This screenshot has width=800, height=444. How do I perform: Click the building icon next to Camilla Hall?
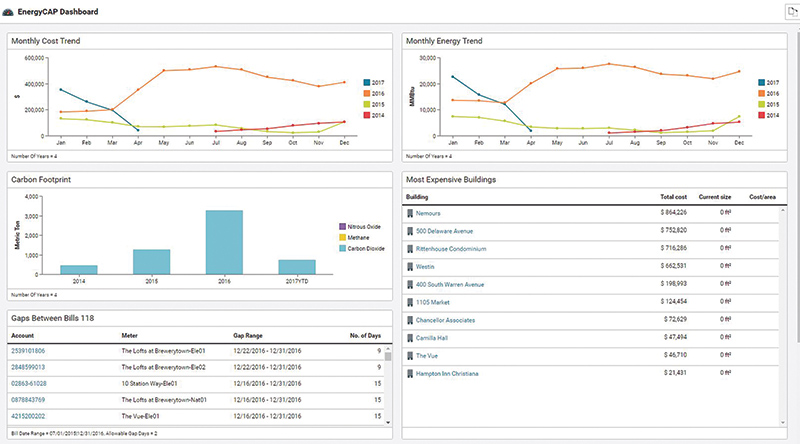tap(410, 338)
